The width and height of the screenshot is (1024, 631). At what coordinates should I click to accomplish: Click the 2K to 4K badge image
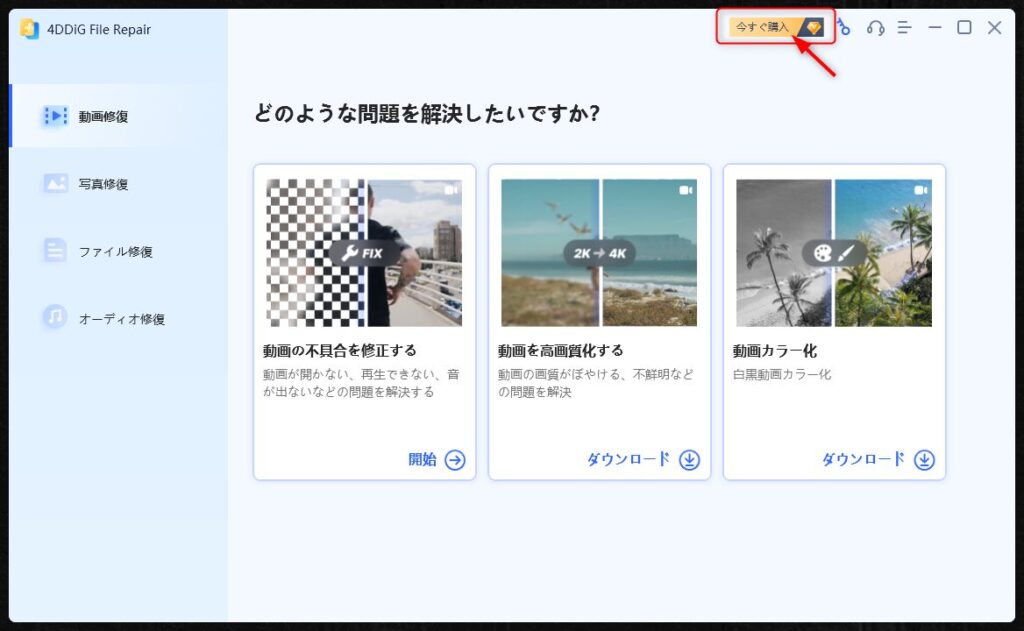pyautogui.click(x=599, y=253)
